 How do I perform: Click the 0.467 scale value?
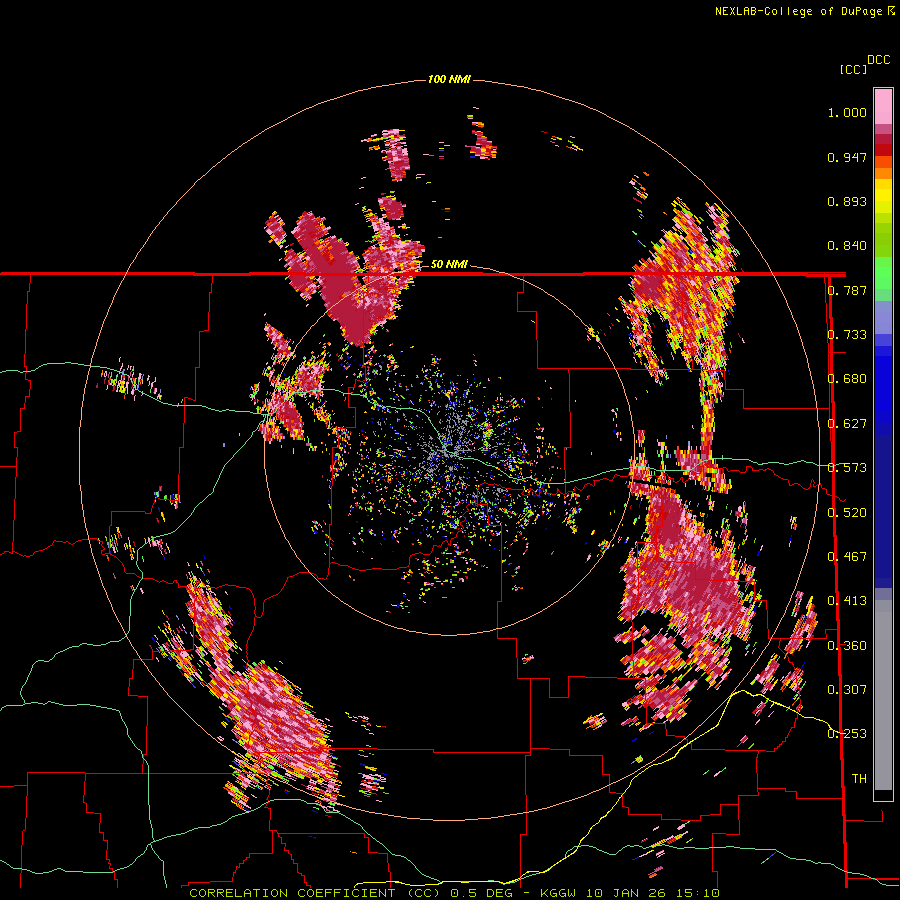[847, 557]
